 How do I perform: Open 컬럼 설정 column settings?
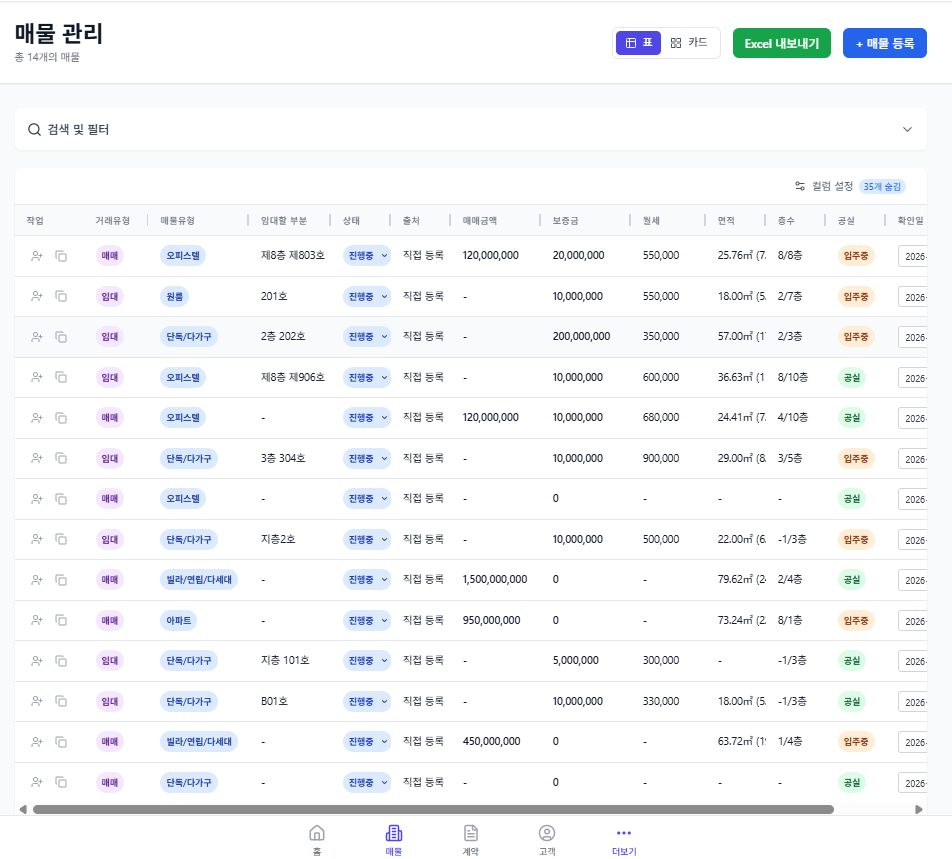pos(824,186)
